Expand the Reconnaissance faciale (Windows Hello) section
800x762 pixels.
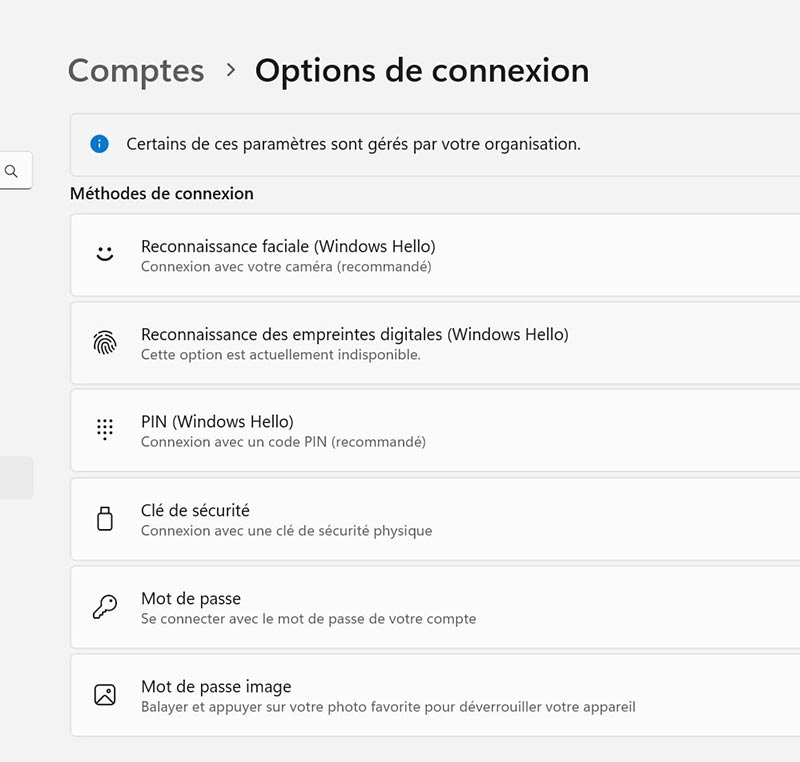(430, 254)
